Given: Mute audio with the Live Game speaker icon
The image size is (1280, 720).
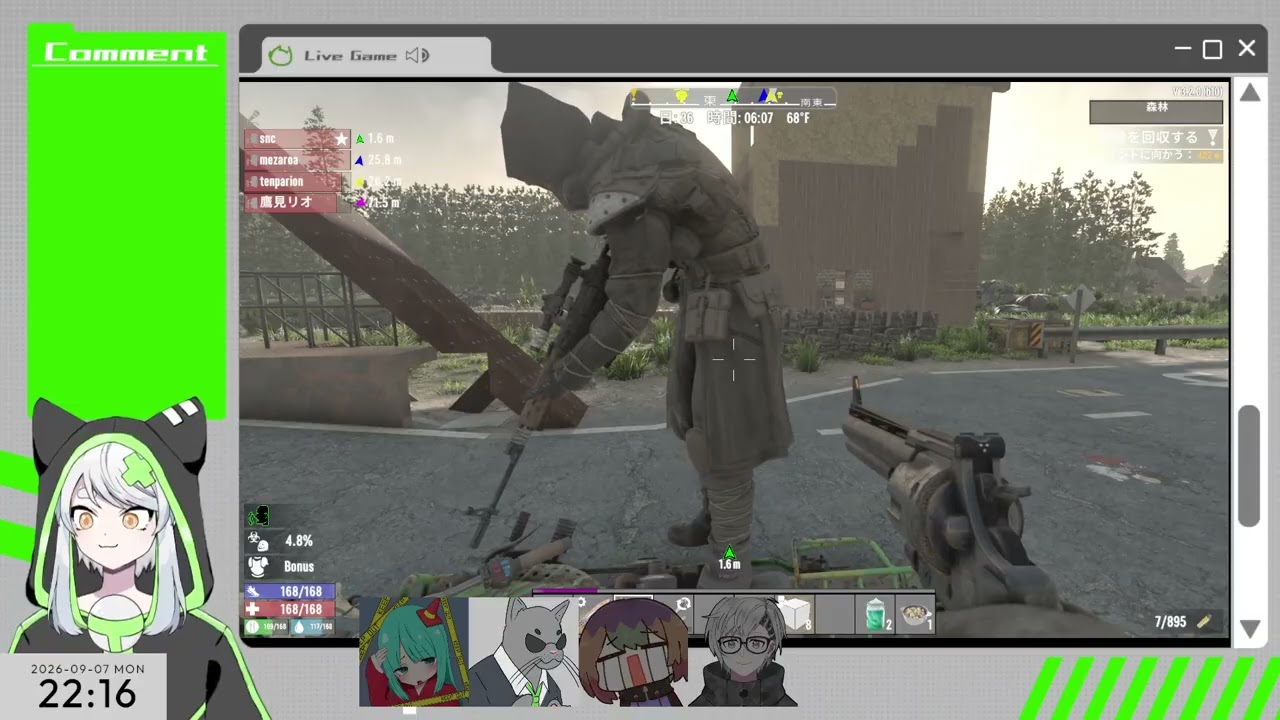Looking at the screenshot, I should pyautogui.click(x=418, y=56).
